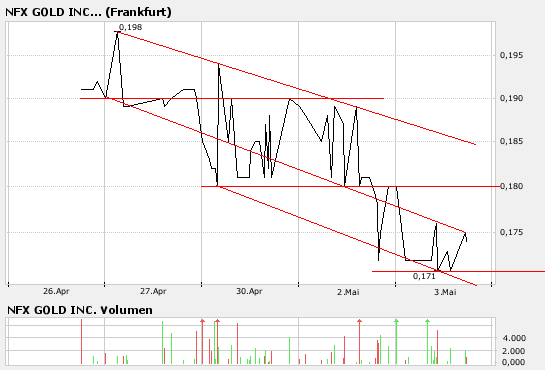Click the 2.000 volume axis value
Viewport: 545px width, 384px height.
[513, 351]
